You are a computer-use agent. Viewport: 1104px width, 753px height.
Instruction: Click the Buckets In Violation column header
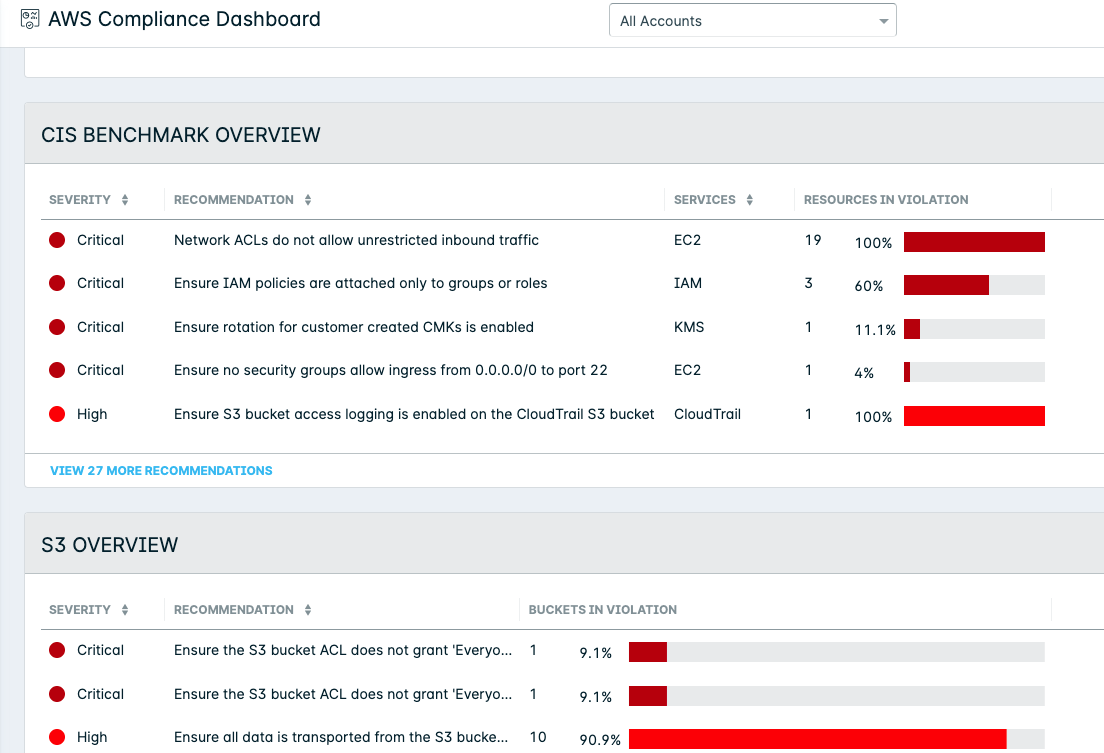(x=603, y=610)
